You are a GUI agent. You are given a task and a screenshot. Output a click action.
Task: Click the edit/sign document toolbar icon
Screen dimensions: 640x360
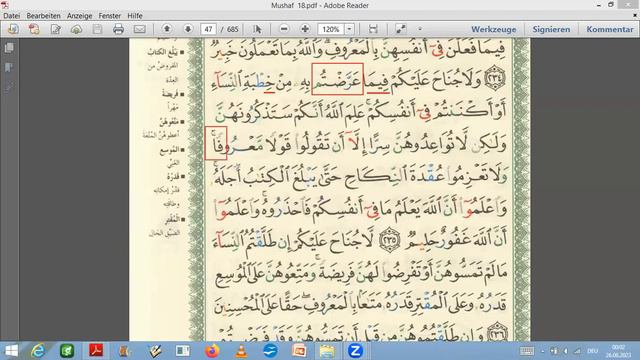point(55,29)
